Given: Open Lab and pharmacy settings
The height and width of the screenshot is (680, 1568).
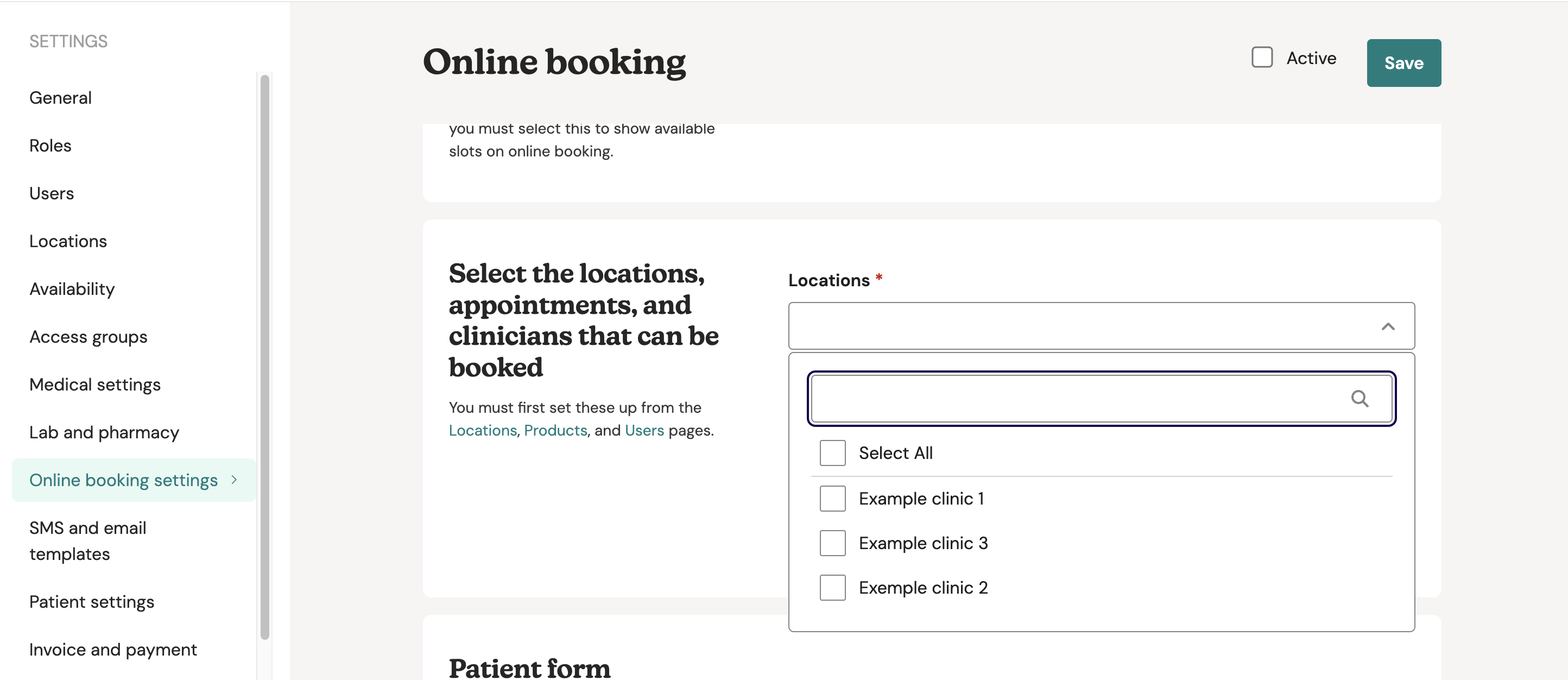Looking at the screenshot, I should (x=104, y=432).
